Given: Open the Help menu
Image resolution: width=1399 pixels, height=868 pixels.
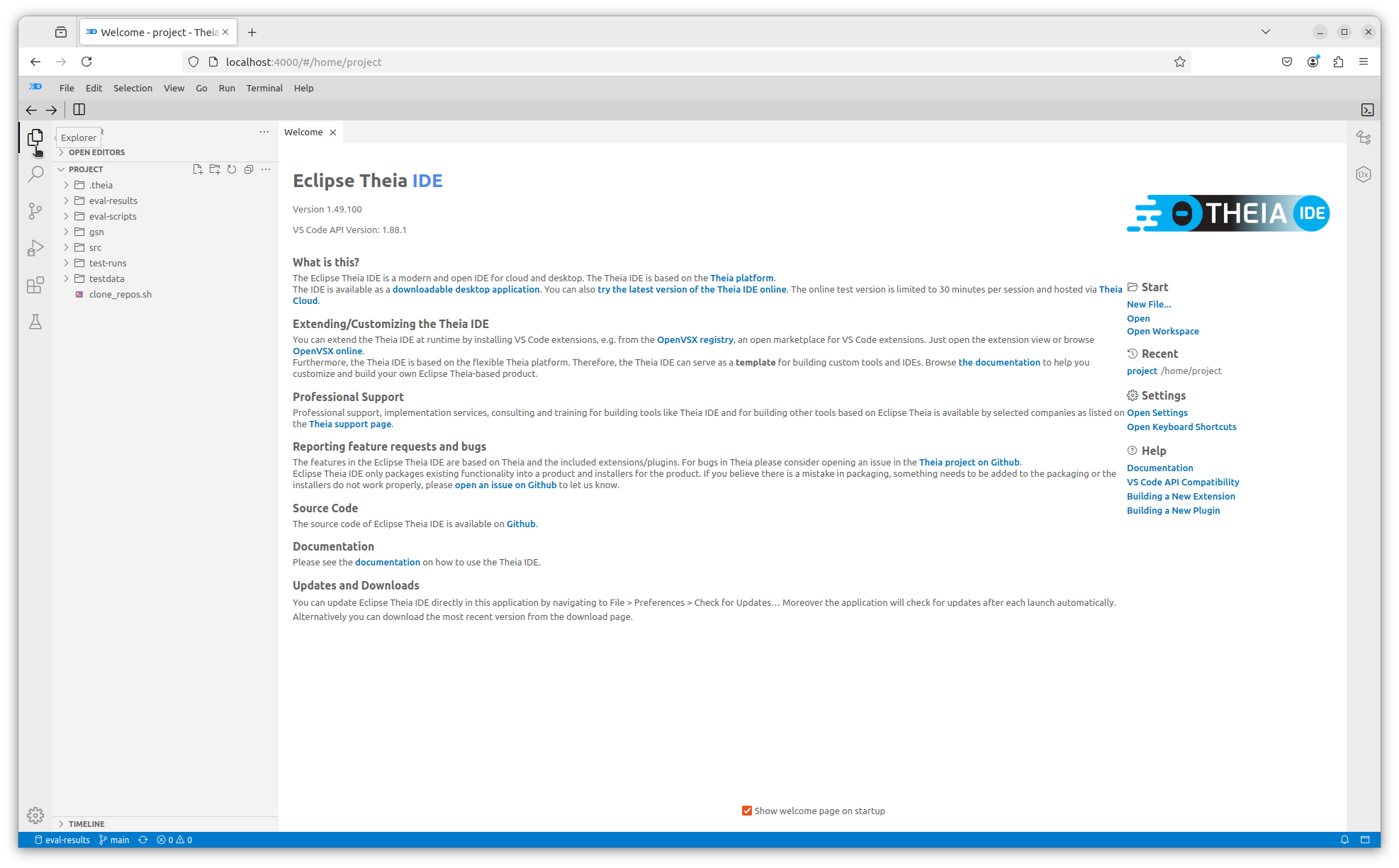Looking at the screenshot, I should tap(303, 88).
